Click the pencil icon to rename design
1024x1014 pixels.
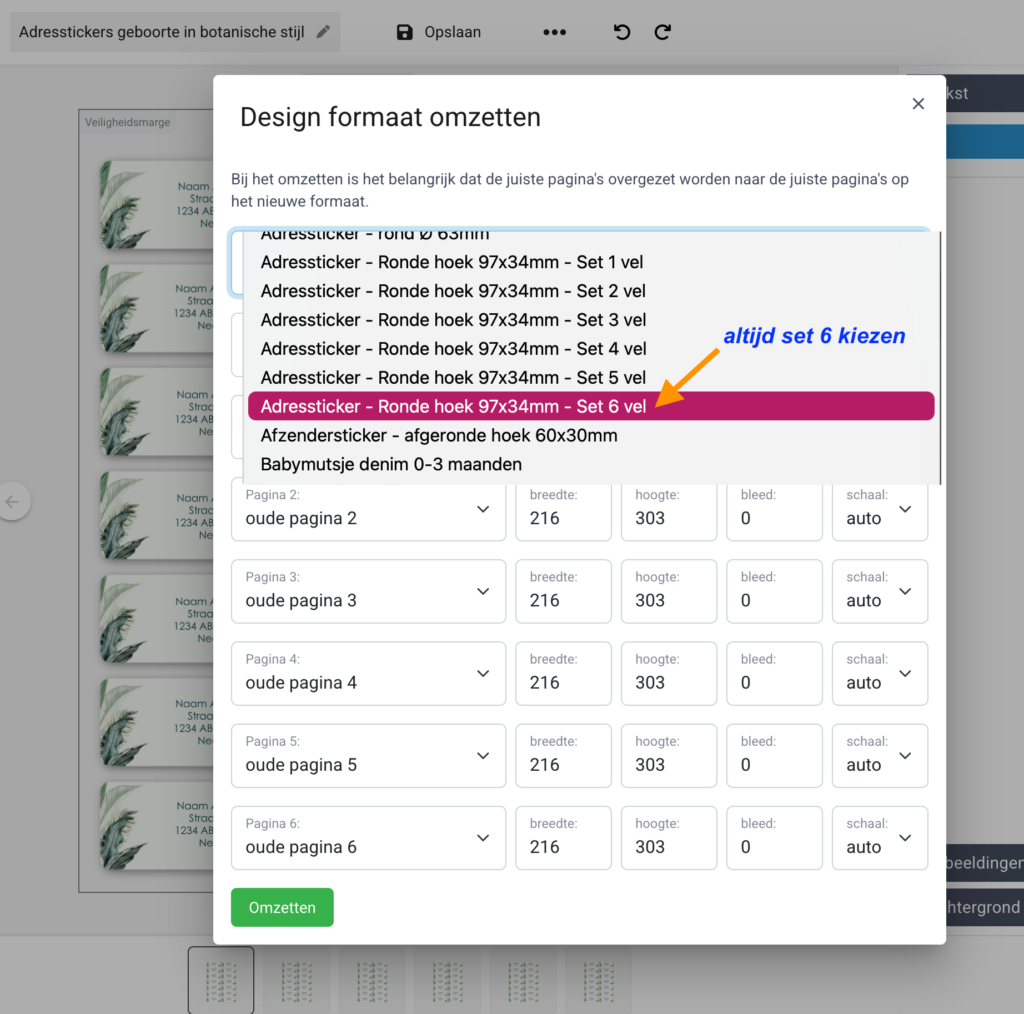tap(323, 32)
